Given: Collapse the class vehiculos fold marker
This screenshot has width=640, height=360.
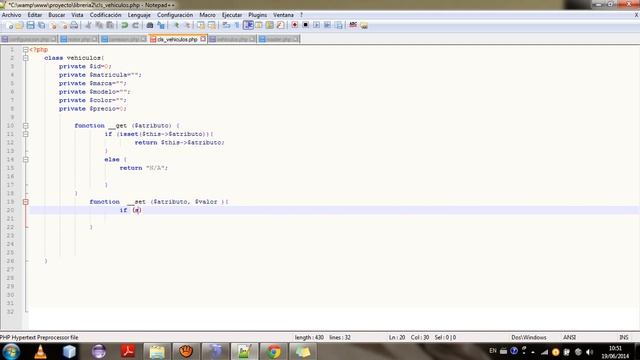Looking at the screenshot, I should [x=25, y=58].
